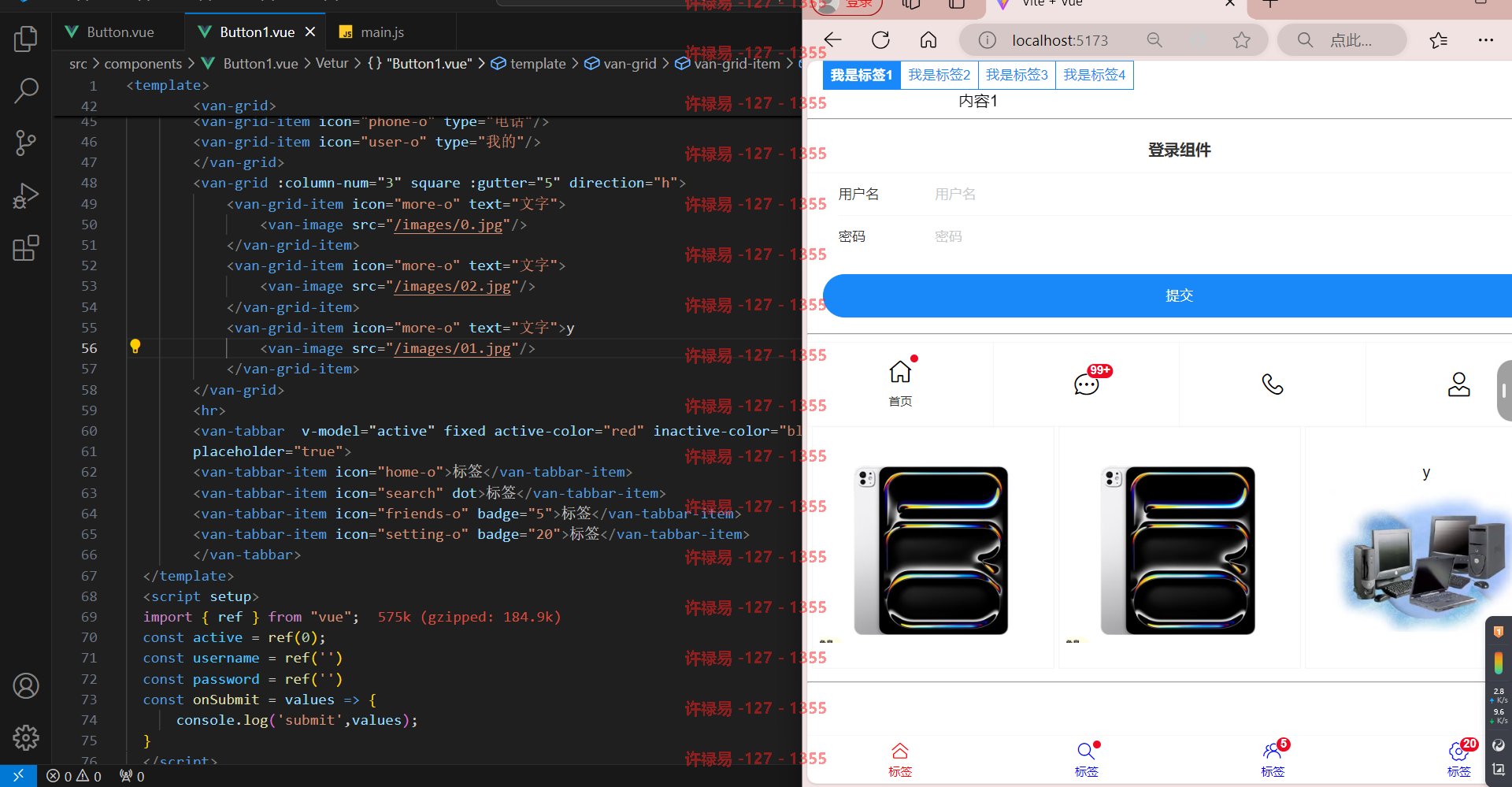Follow the /images/01.jpg link in code
Screen dimensions: 1512x787
(452, 348)
